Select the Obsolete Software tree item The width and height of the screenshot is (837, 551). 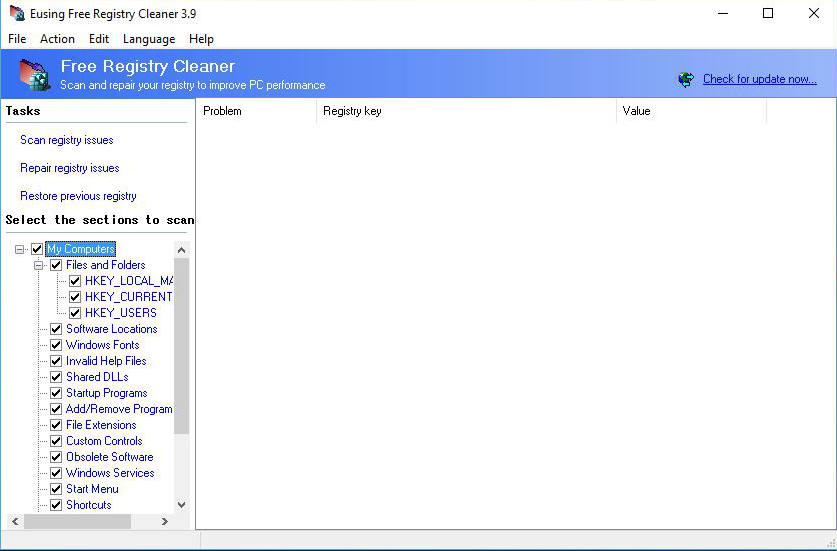coord(109,457)
